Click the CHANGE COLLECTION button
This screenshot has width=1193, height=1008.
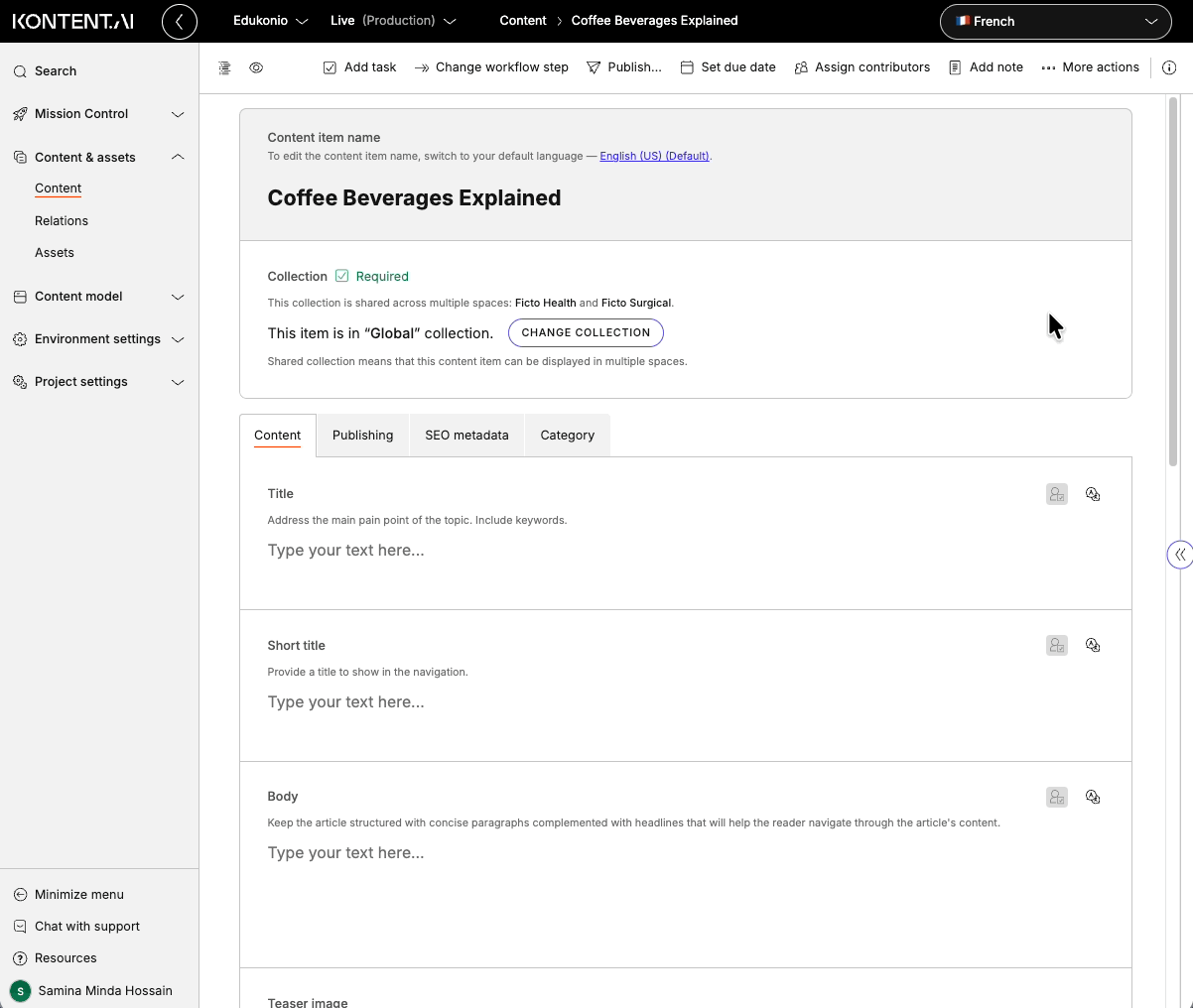[x=586, y=332]
